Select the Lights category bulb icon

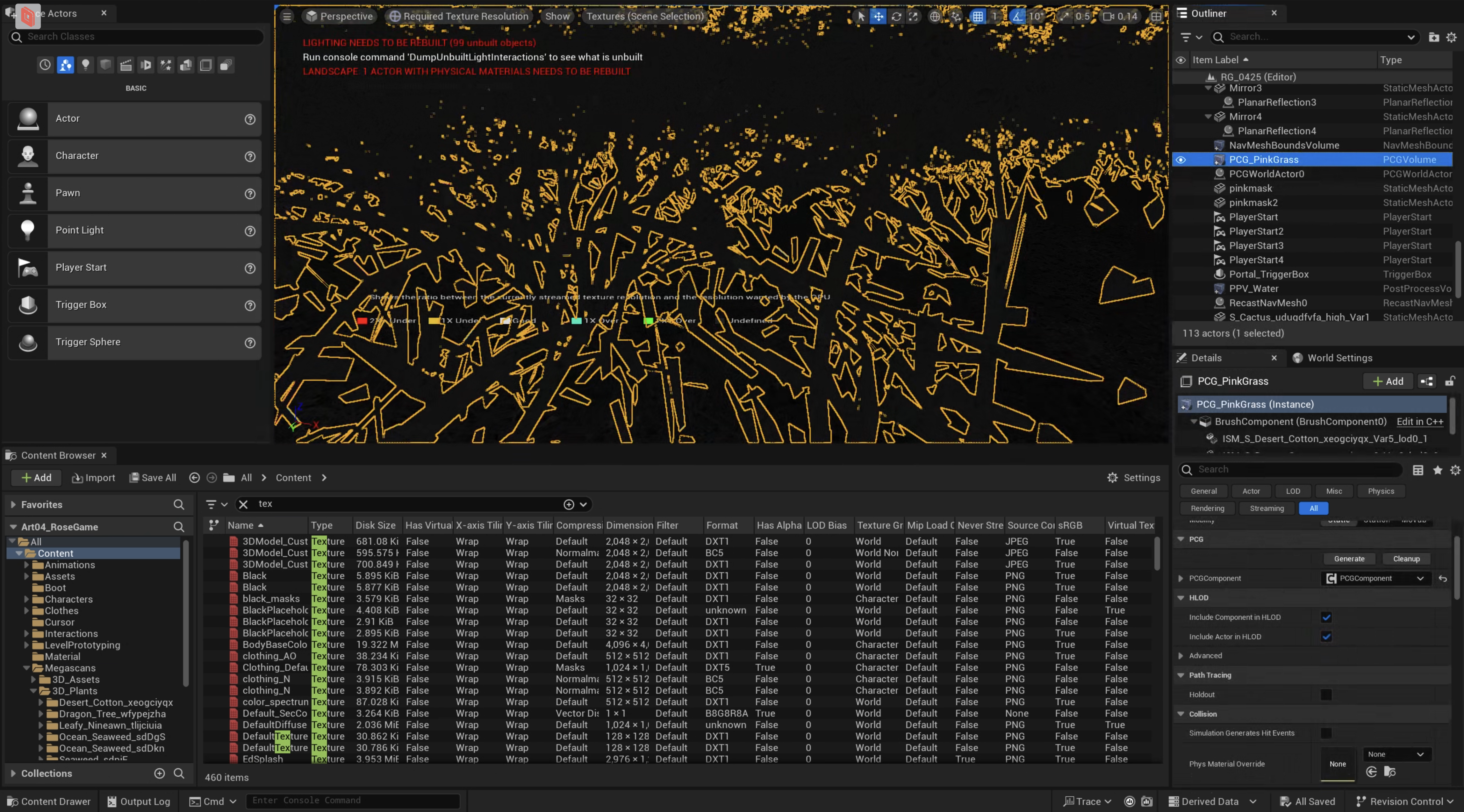point(85,65)
